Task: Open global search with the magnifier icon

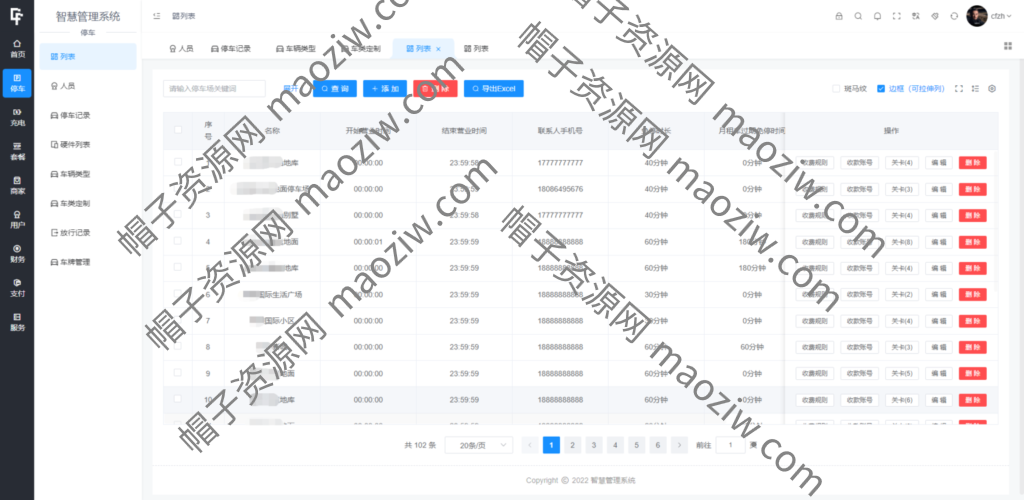Action: [858, 16]
